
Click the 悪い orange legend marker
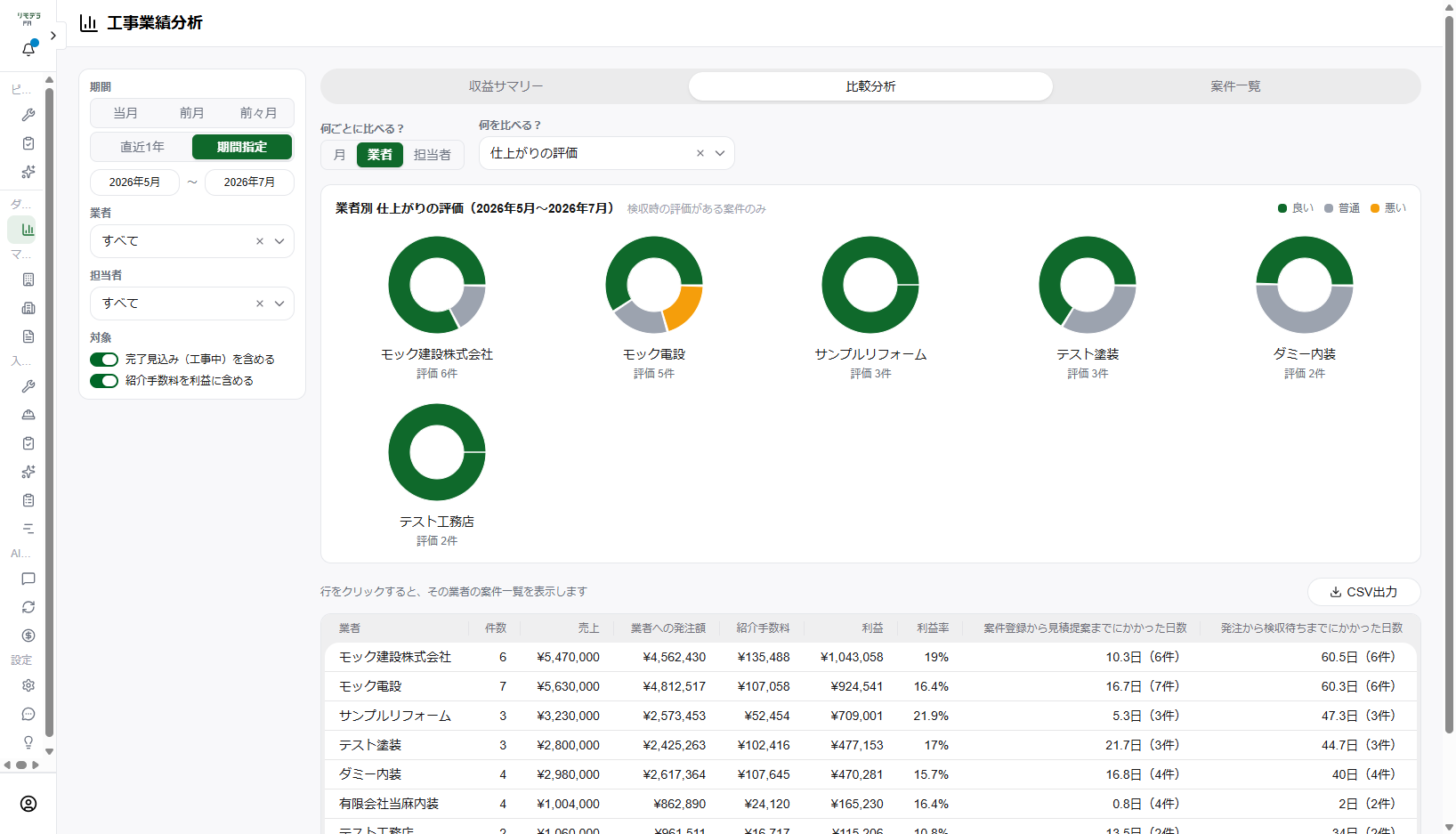(1375, 208)
